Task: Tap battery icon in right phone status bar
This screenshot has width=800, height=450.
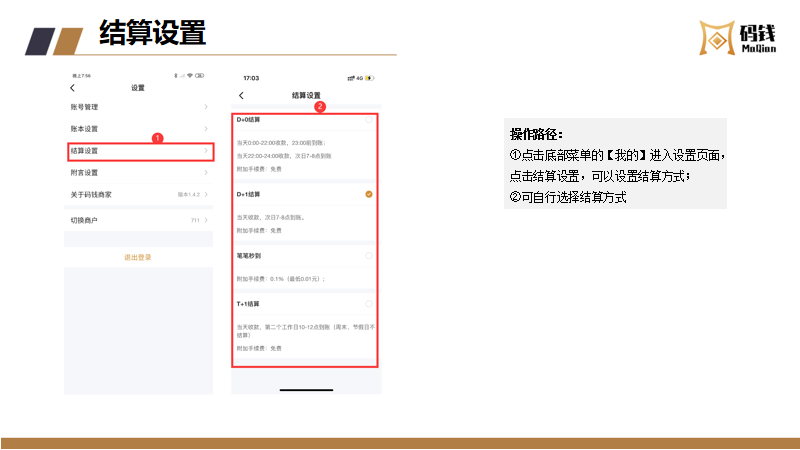Action: (372, 78)
